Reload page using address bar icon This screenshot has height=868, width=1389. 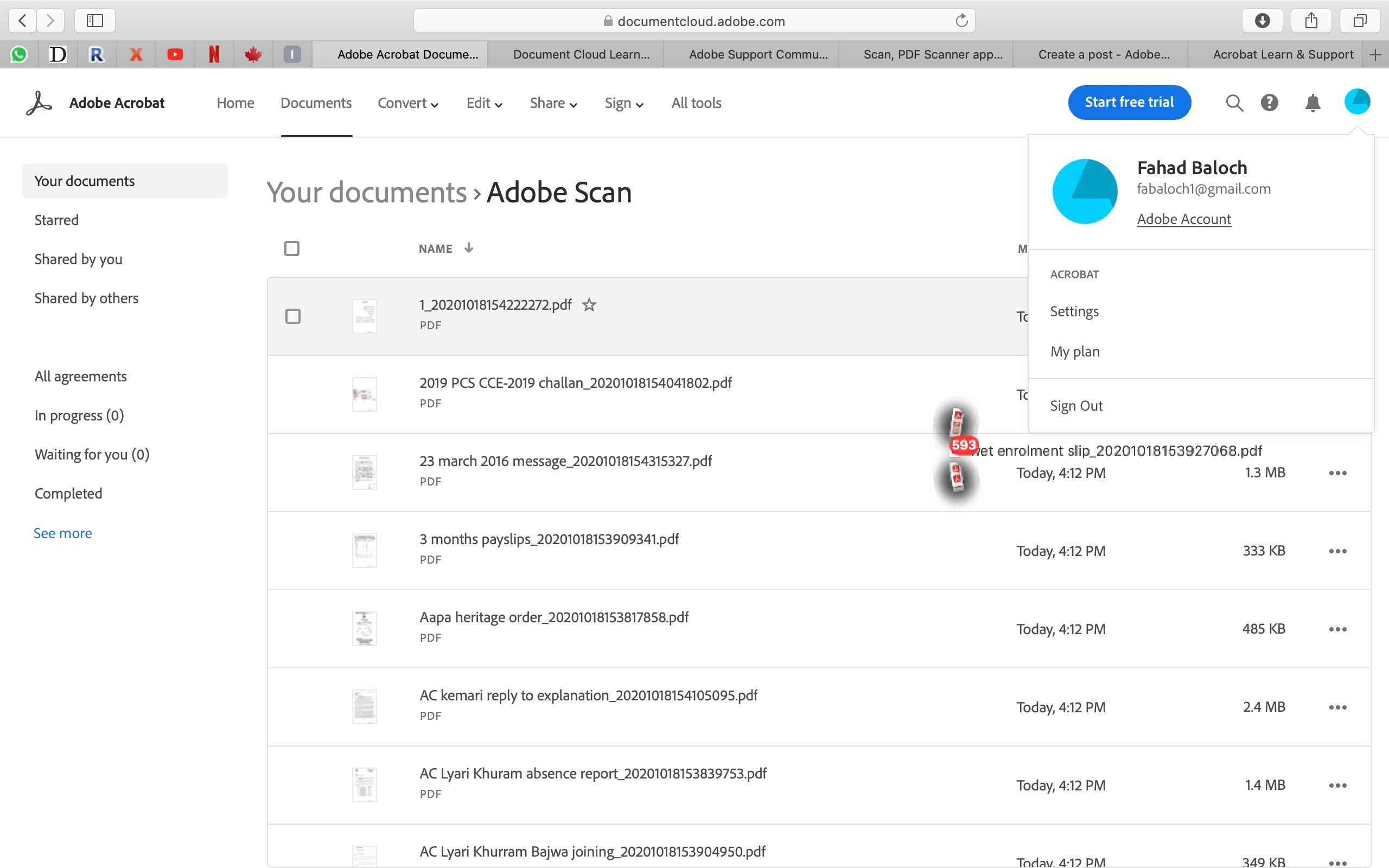click(961, 21)
